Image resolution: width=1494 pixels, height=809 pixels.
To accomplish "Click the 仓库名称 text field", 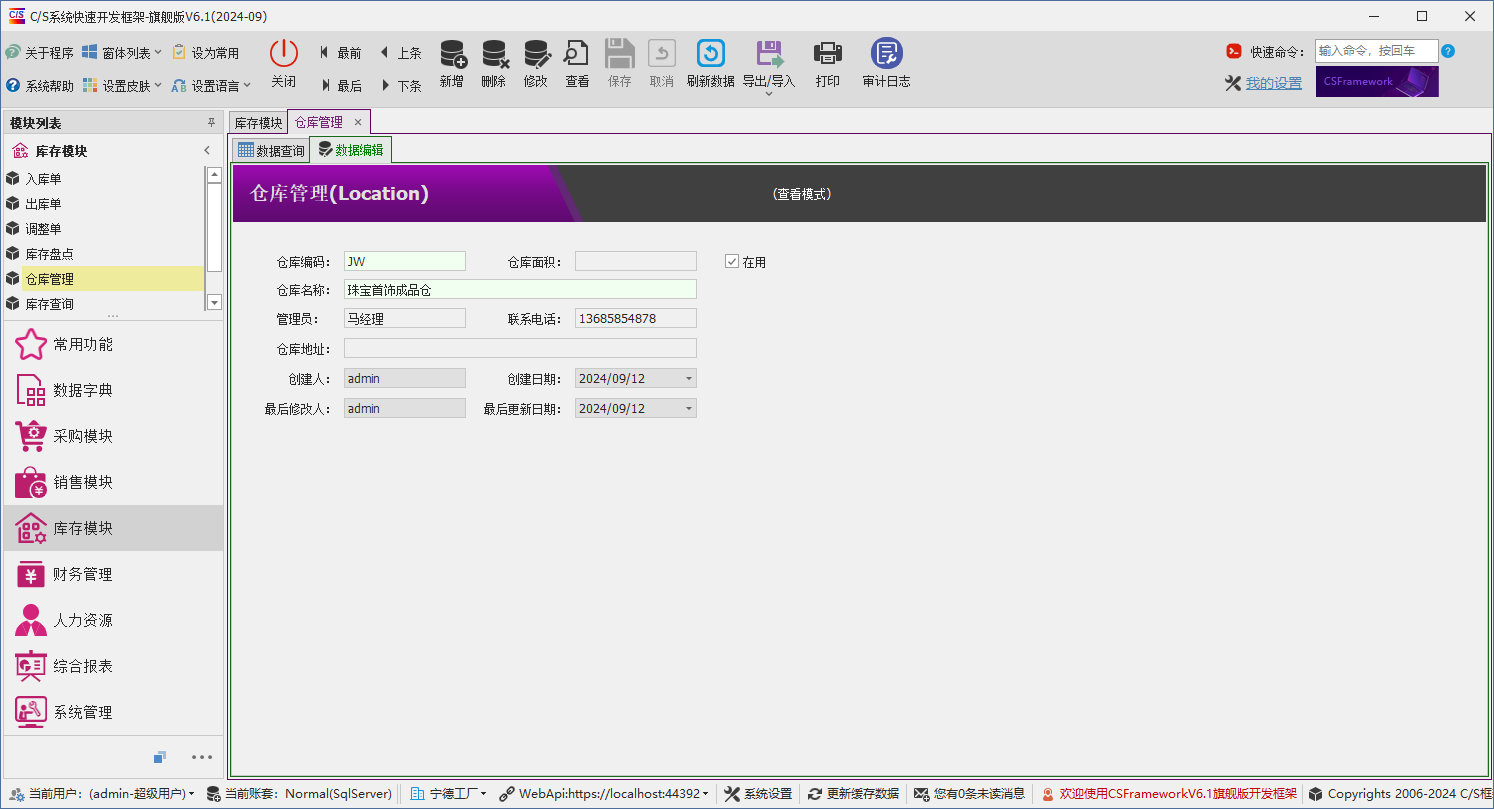I will (520, 289).
